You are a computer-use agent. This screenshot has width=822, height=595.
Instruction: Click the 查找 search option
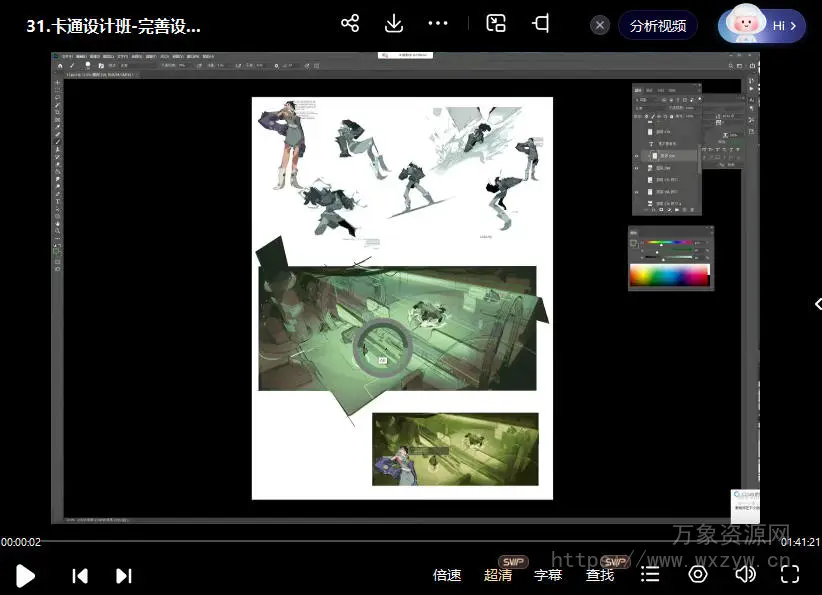600,575
